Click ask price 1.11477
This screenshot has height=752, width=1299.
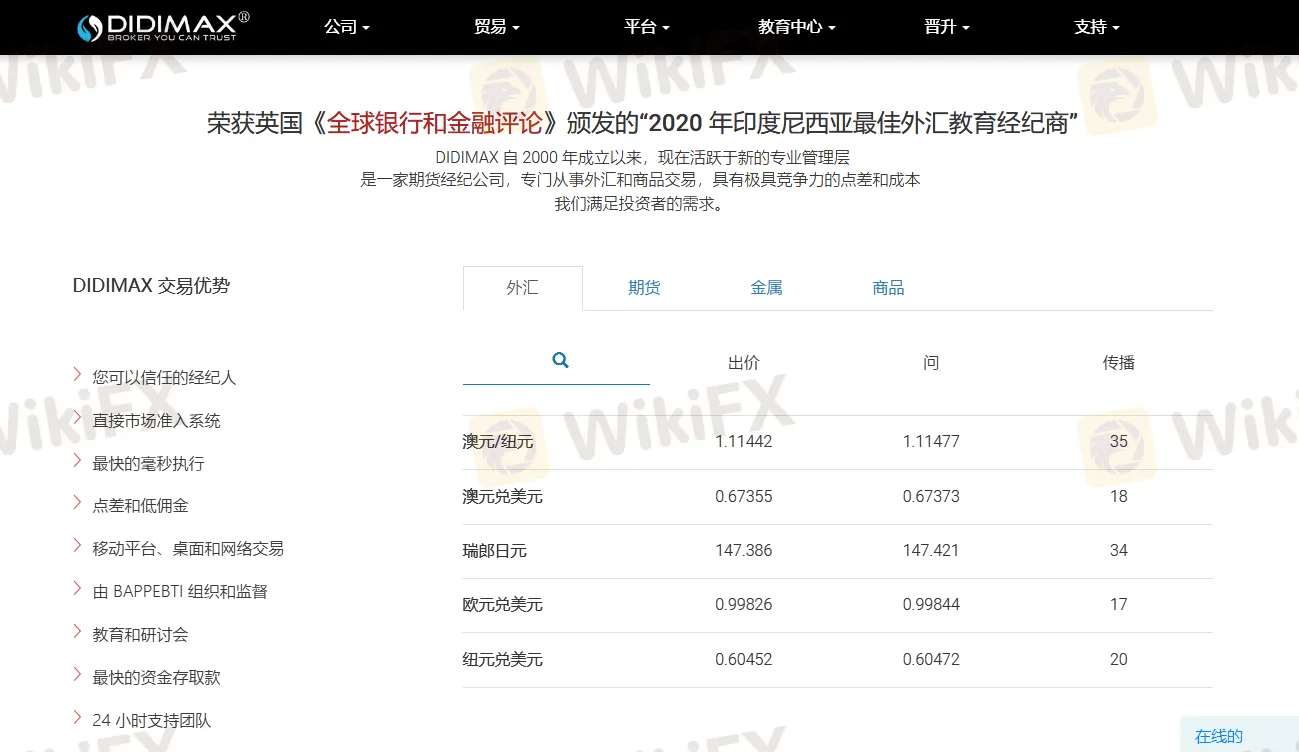pyautogui.click(x=931, y=441)
